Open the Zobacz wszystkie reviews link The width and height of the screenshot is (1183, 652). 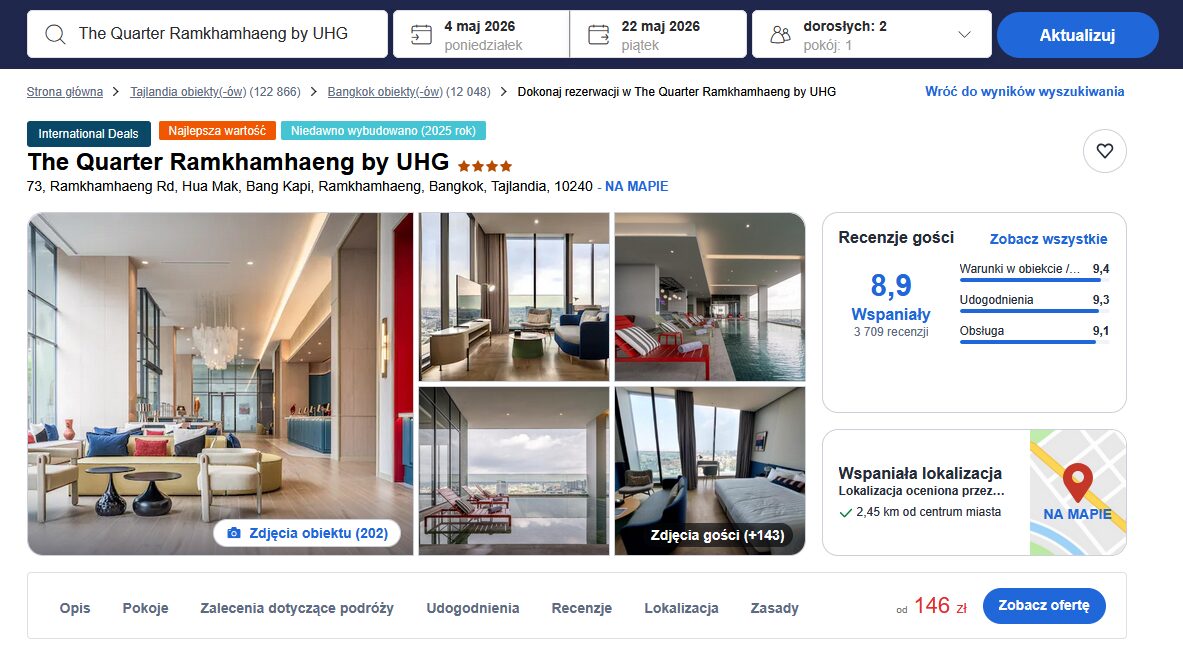(1048, 239)
